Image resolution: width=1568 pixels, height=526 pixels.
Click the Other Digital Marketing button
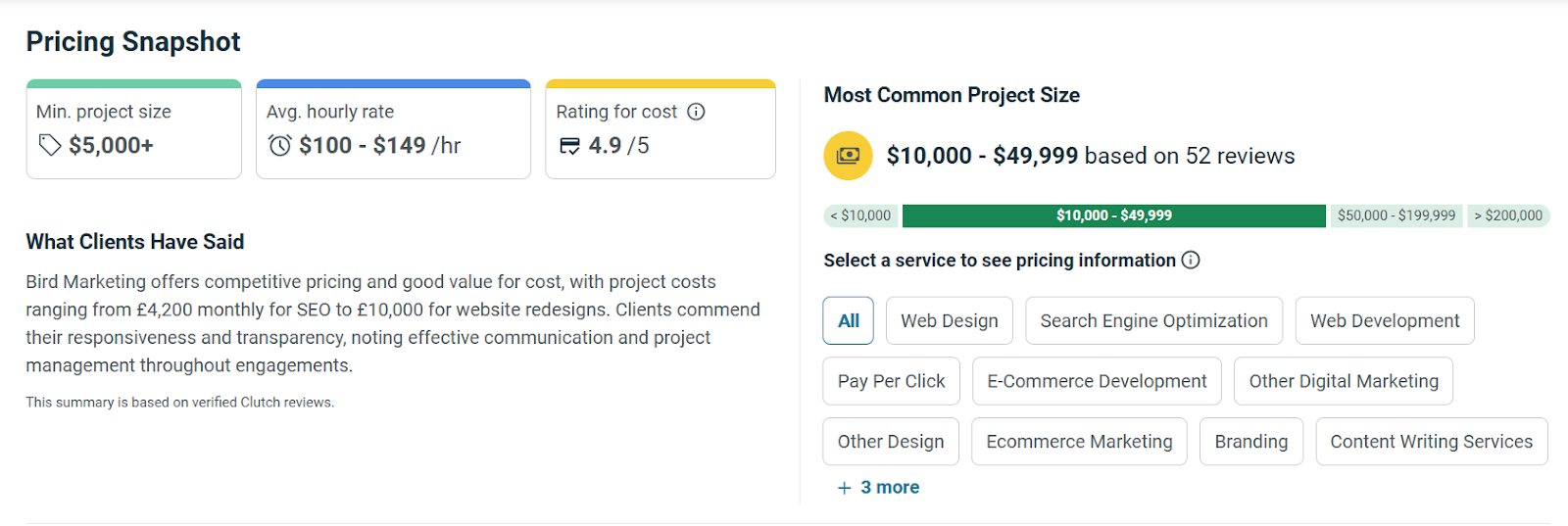(1343, 382)
